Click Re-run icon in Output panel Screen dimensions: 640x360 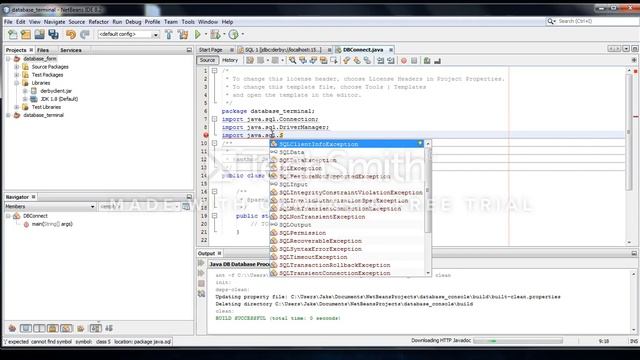tap(201, 263)
